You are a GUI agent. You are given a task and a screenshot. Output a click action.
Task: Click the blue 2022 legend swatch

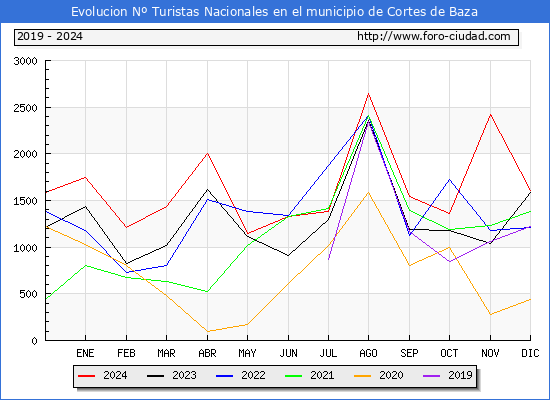(x=224, y=376)
